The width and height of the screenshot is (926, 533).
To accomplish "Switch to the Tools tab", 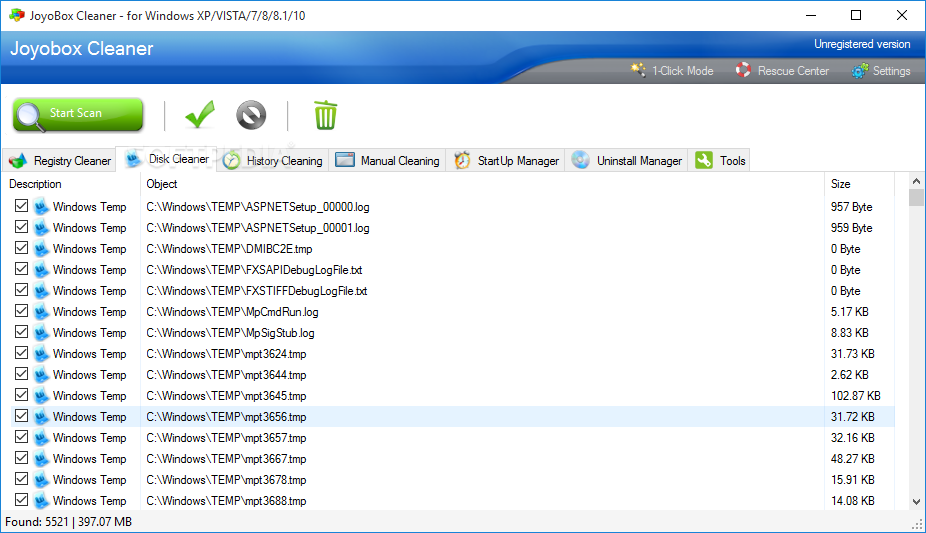I will coord(719,161).
